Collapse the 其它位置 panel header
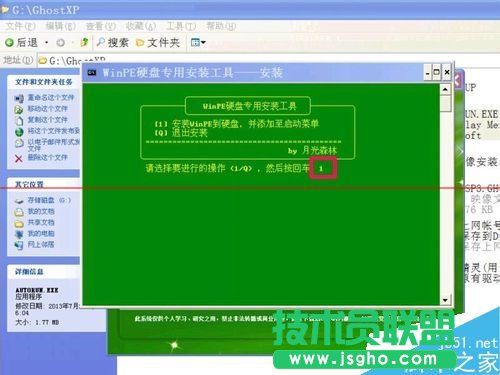This screenshot has height=375, width=500. (44, 184)
